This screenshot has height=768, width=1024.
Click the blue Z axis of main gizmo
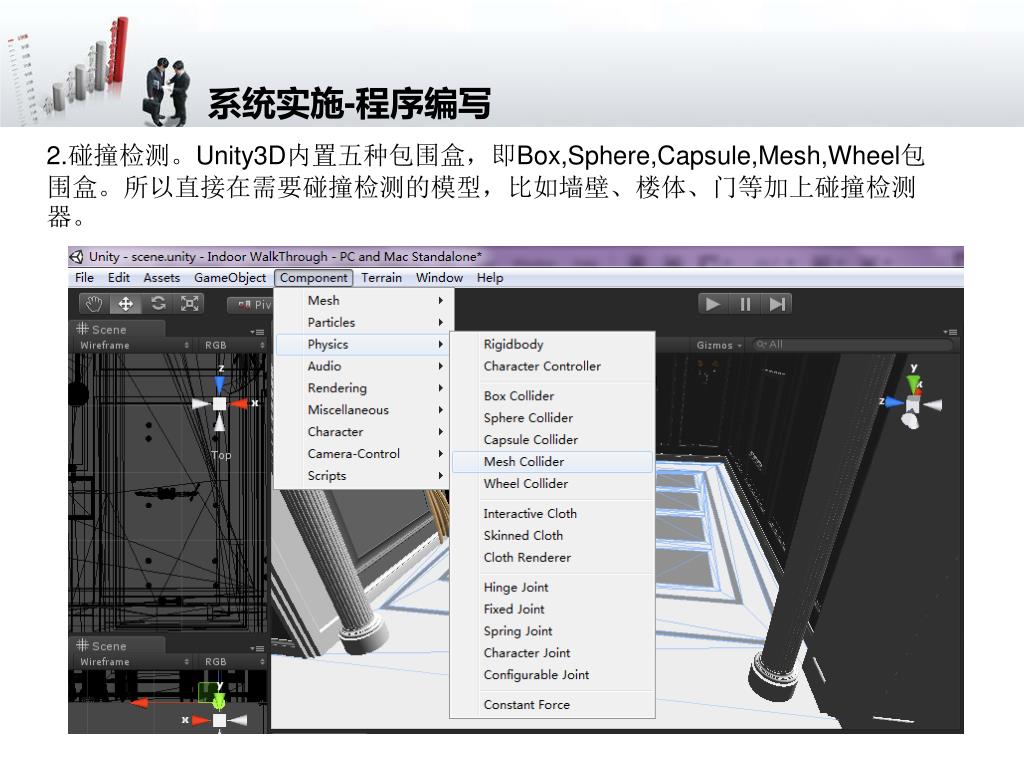point(893,402)
